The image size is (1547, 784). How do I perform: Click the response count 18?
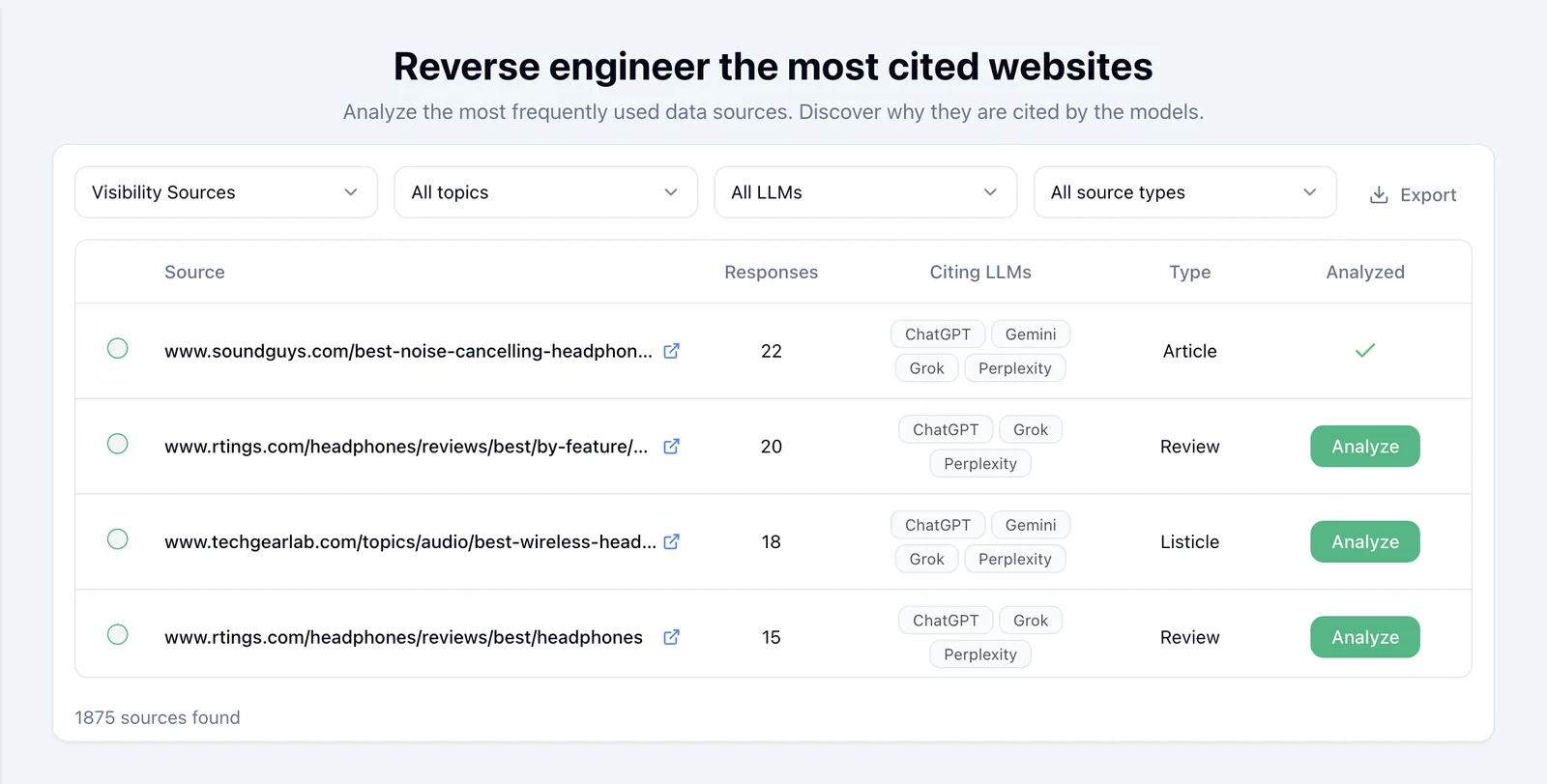click(x=772, y=541)
